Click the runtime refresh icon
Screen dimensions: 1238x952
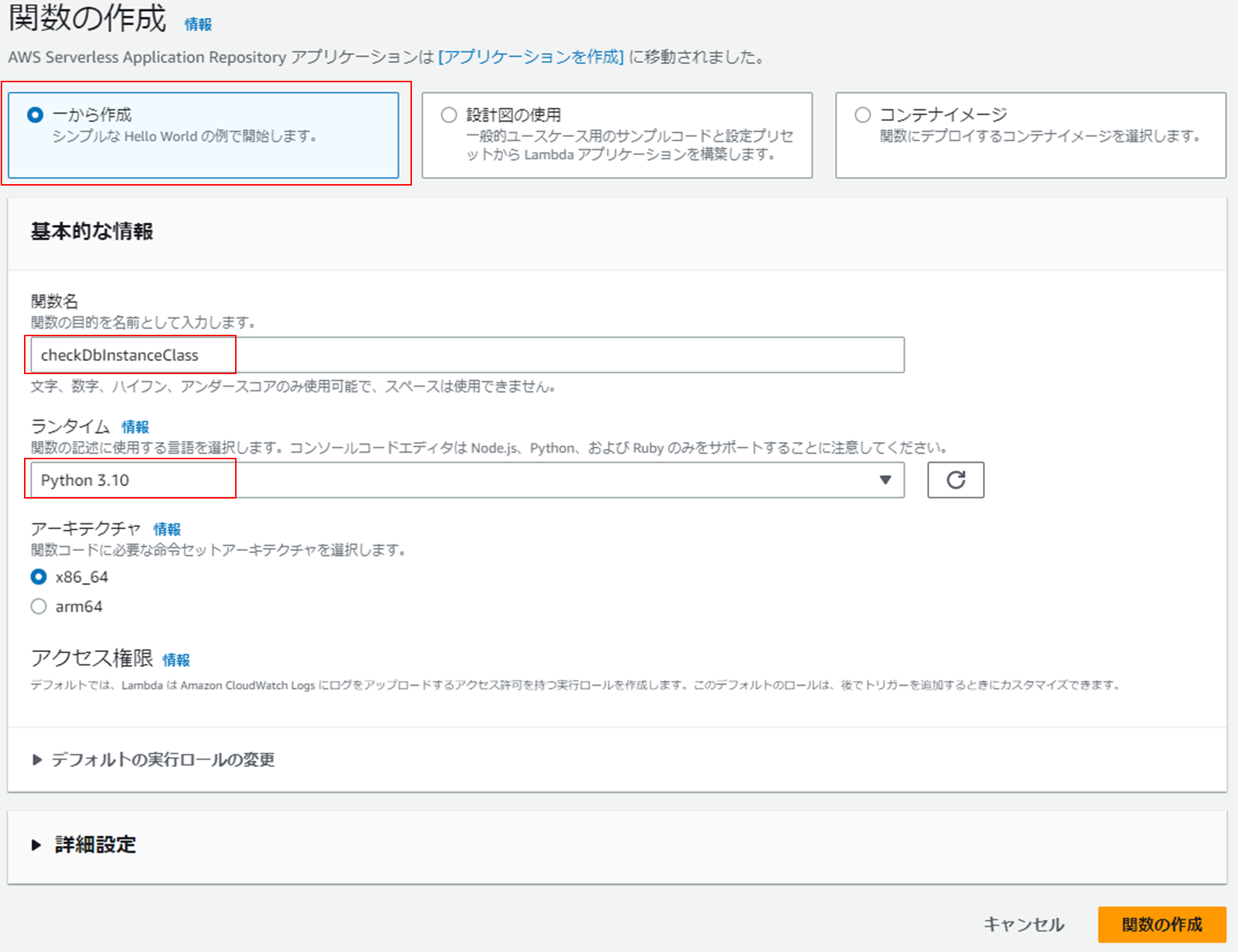956,480
